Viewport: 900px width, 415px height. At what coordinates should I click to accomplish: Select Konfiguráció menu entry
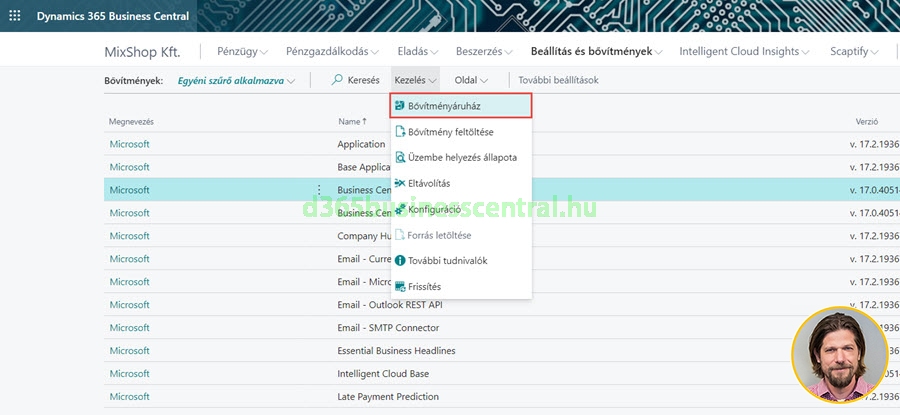pyautogui.click(x=461, y=210)
